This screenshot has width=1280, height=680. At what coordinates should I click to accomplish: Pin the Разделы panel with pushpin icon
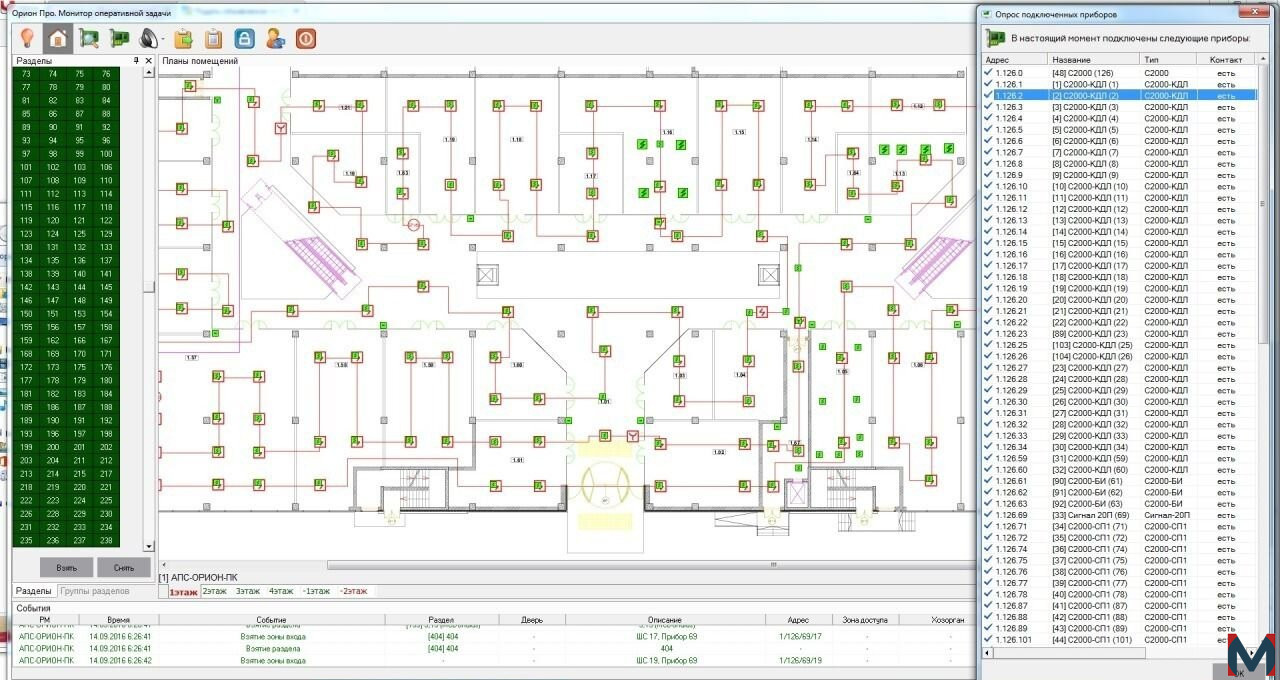(137, 61)
